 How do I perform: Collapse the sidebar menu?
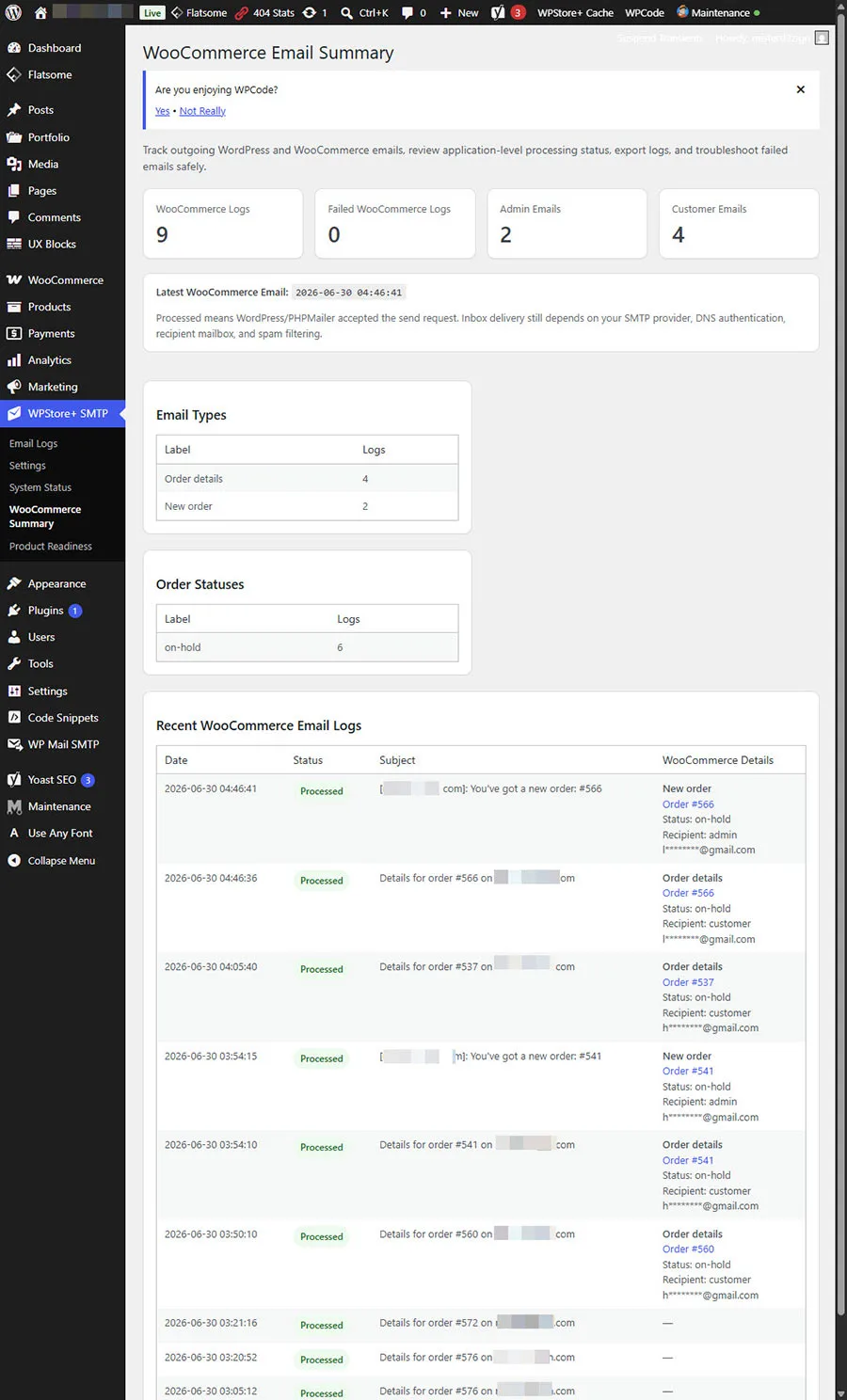click(x=62, y=861)
